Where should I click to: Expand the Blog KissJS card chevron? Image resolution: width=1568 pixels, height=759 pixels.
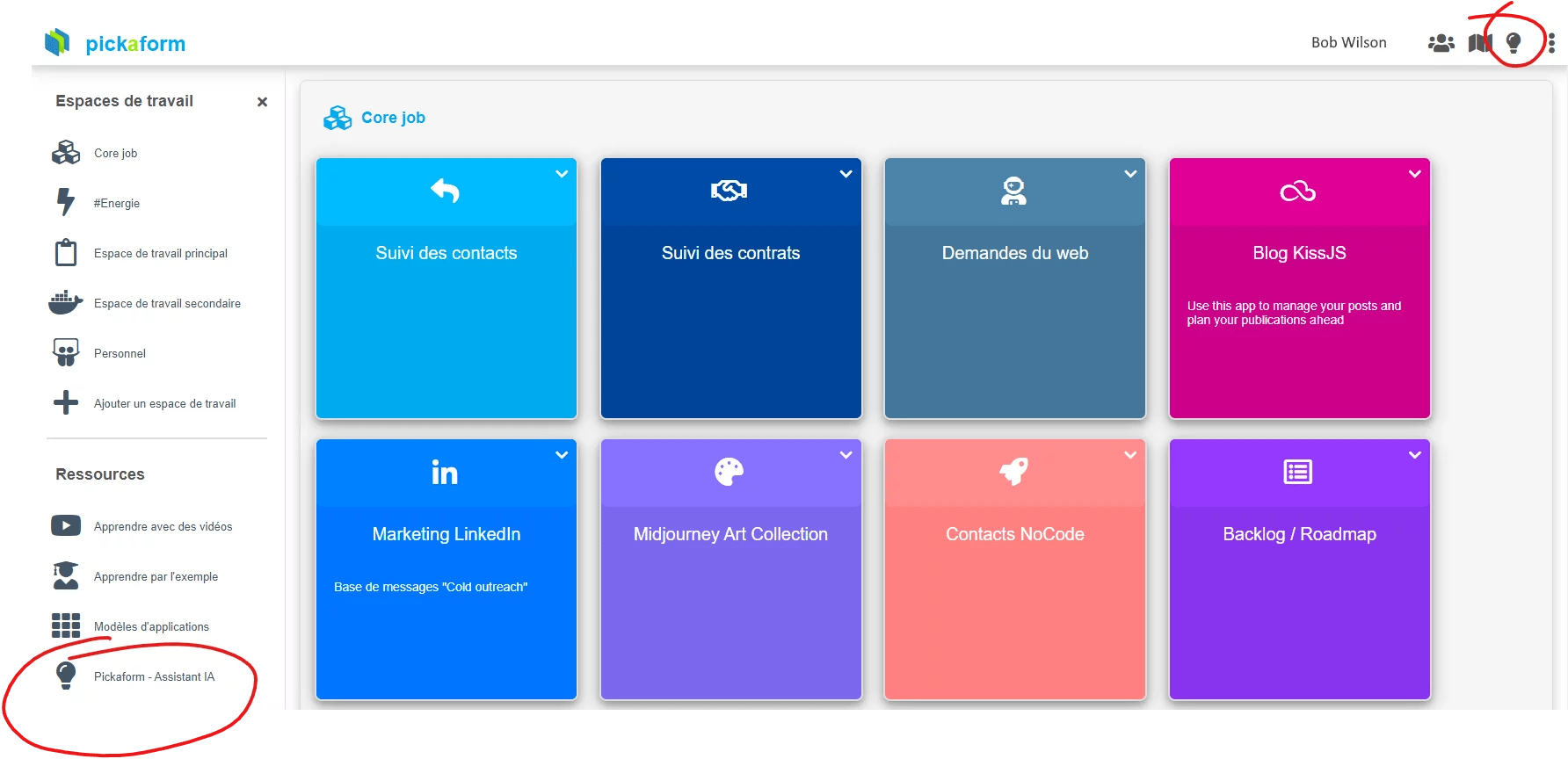coord(1415,174)
